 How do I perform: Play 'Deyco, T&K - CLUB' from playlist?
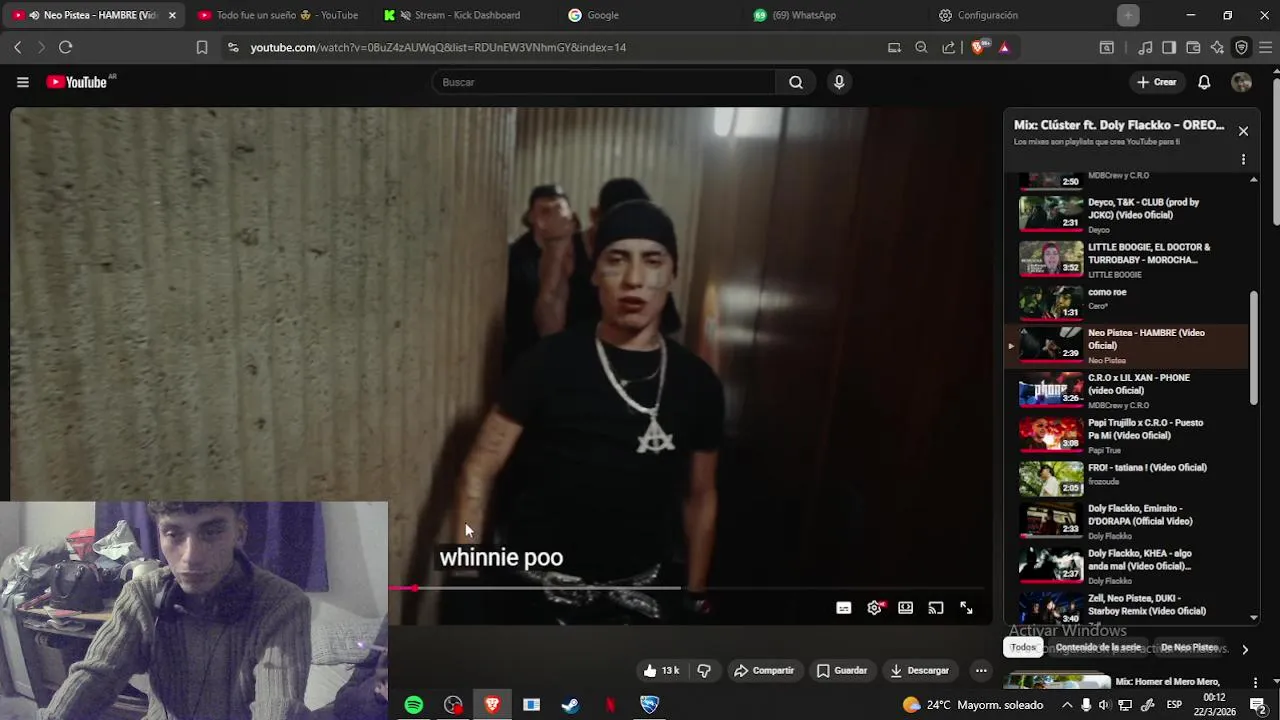click(1128, 214)
